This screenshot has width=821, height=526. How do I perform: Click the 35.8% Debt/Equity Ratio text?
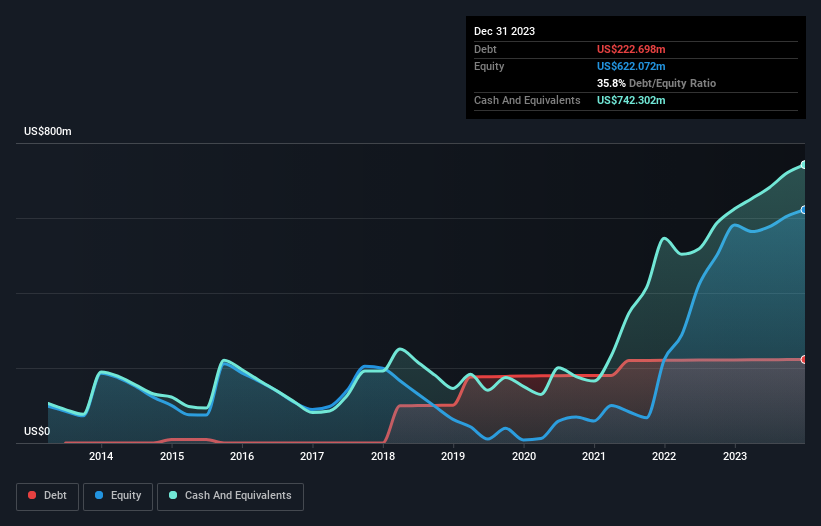tap(656, 83)
